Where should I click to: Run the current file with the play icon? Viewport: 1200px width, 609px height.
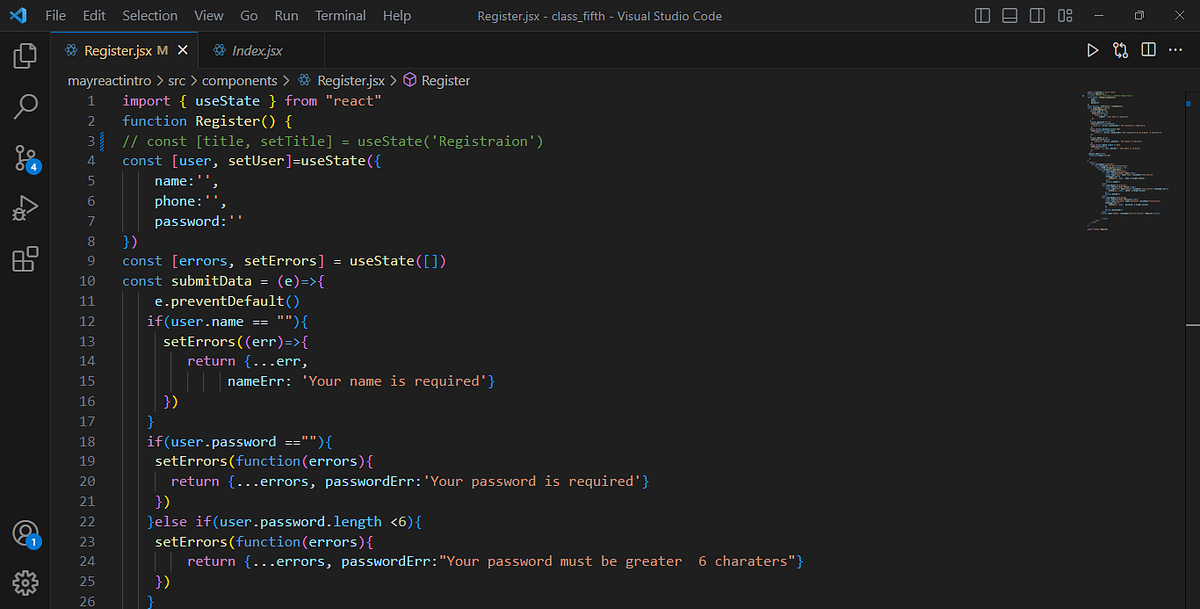tap(1091, 49)
